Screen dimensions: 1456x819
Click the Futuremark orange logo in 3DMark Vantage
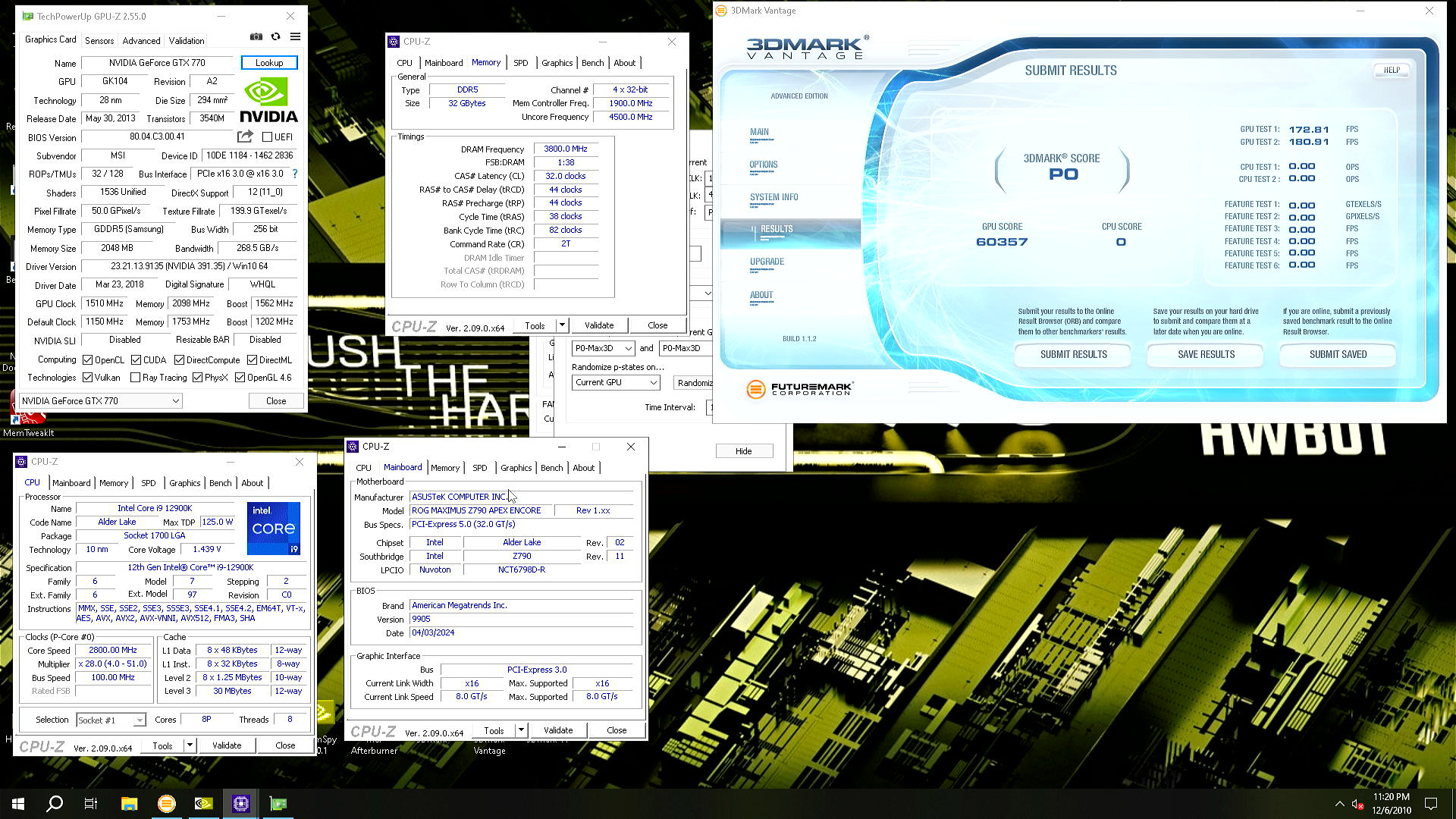pos(755,389)
